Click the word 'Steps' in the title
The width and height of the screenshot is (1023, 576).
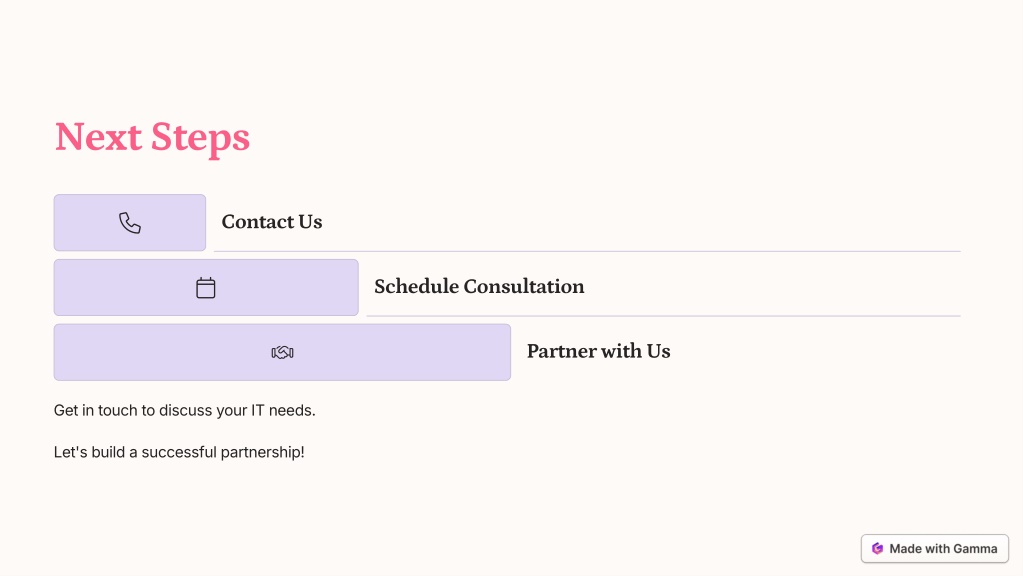coord(200,138)
